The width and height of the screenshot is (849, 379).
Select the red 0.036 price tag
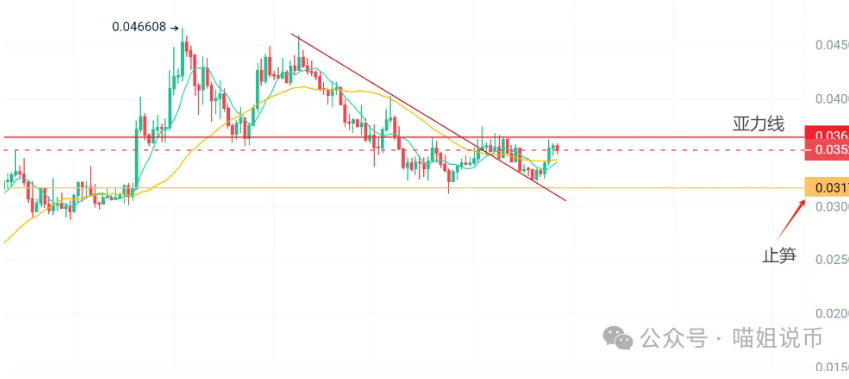tap(827, 134)
